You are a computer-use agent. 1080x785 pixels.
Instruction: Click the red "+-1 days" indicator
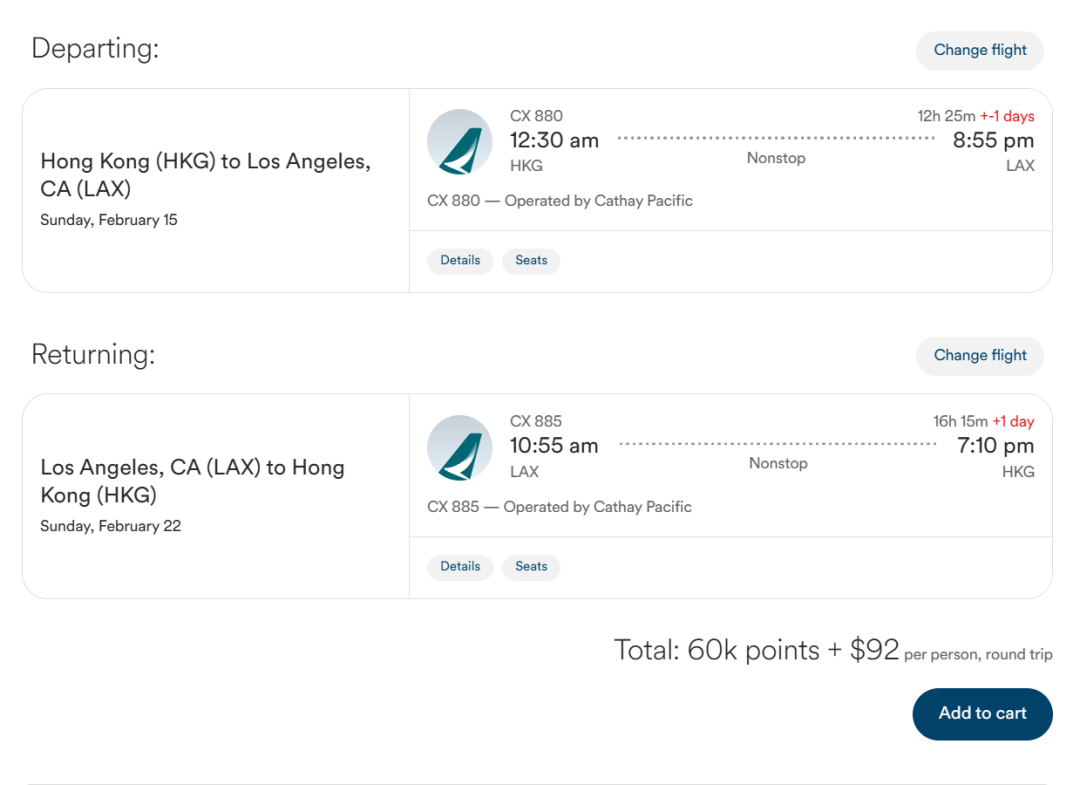[x=1007, y=116]
